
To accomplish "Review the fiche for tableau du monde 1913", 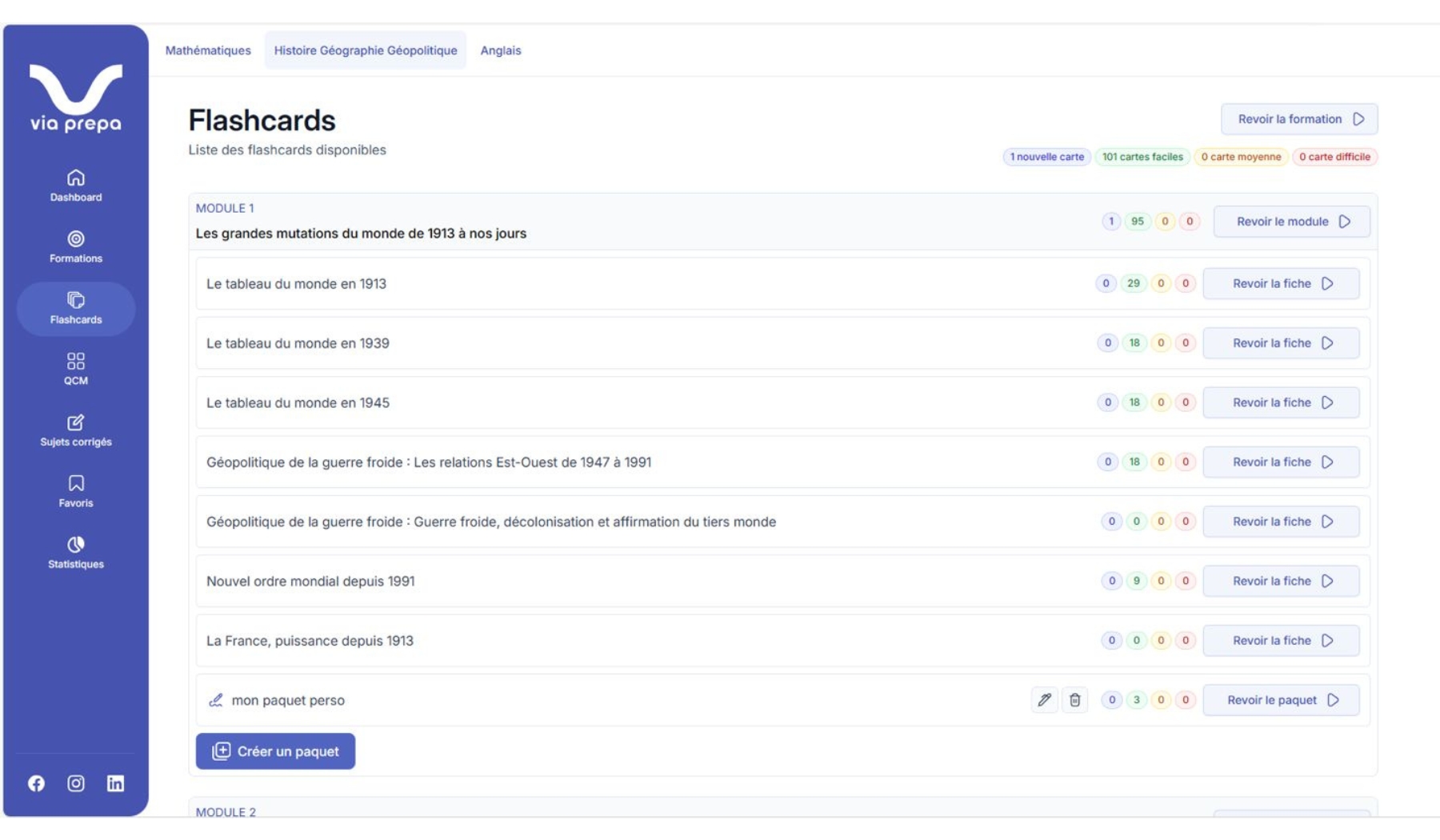I will click(1280, 284).
